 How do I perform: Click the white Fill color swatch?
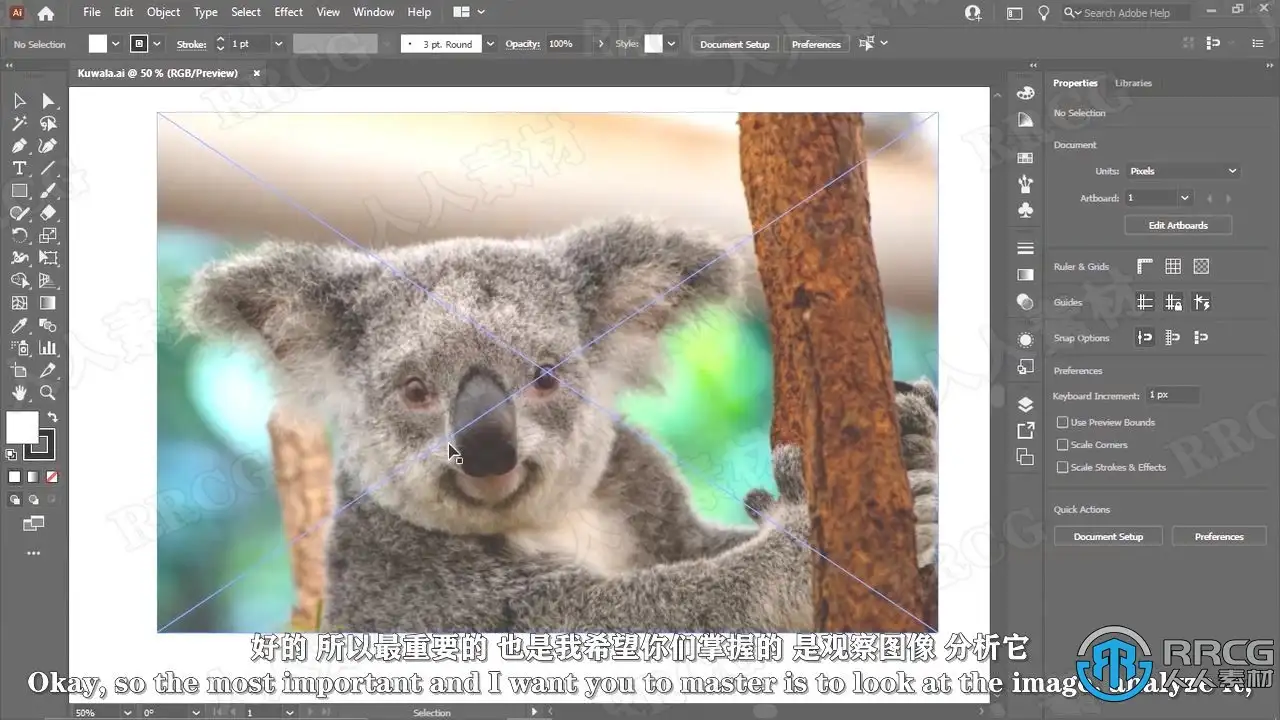coord(22,427)
